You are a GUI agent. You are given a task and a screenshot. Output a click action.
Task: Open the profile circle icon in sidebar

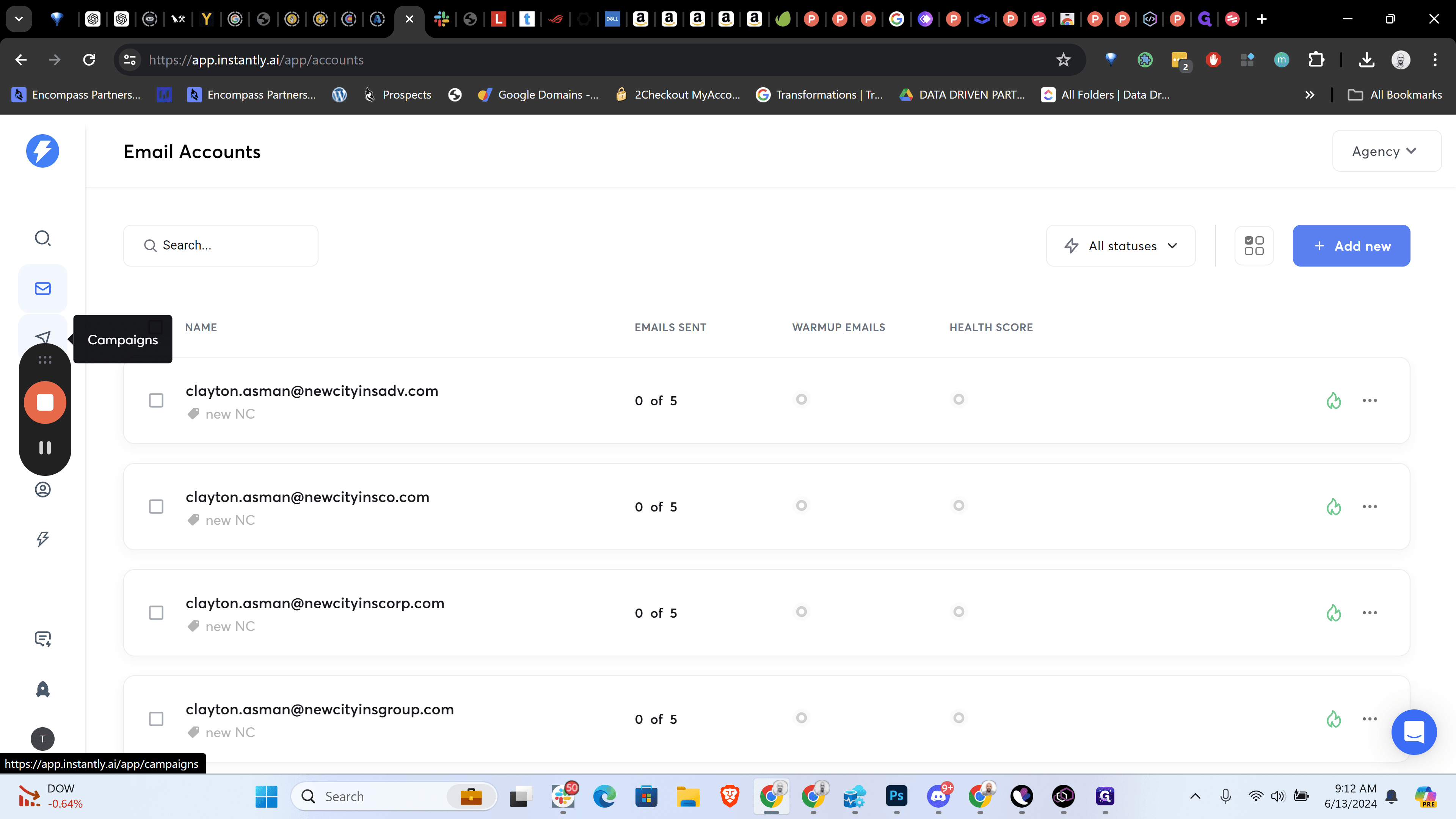[42, 490]
